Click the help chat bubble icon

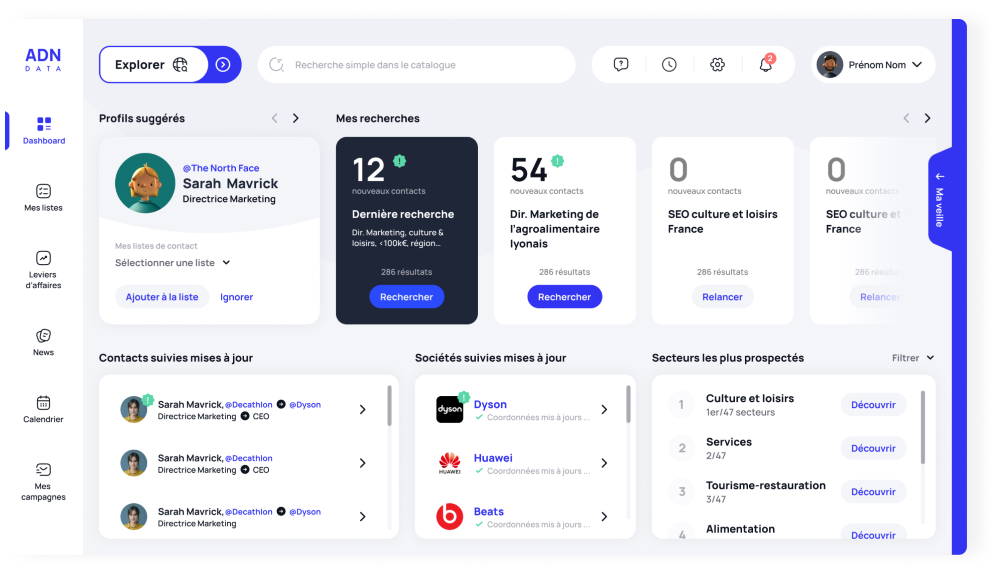tap(621, 65)
